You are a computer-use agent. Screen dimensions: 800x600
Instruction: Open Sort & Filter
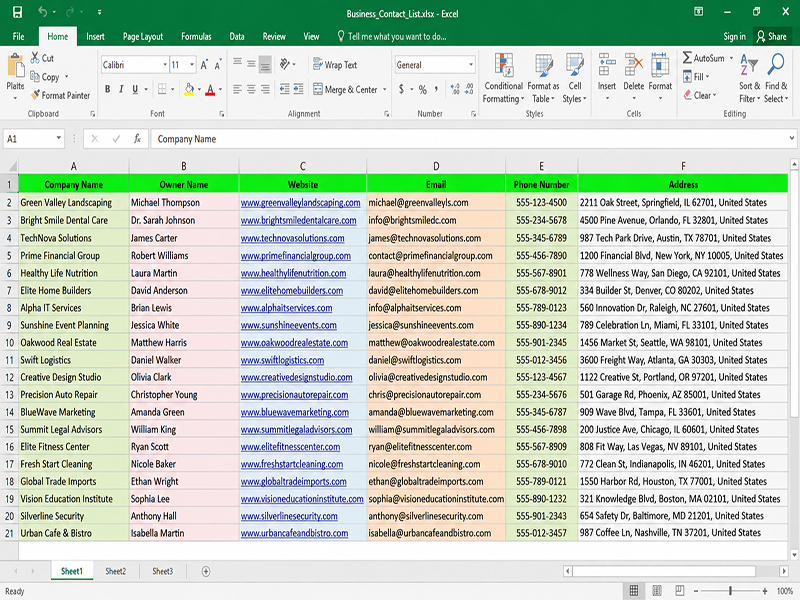(749, 78)
